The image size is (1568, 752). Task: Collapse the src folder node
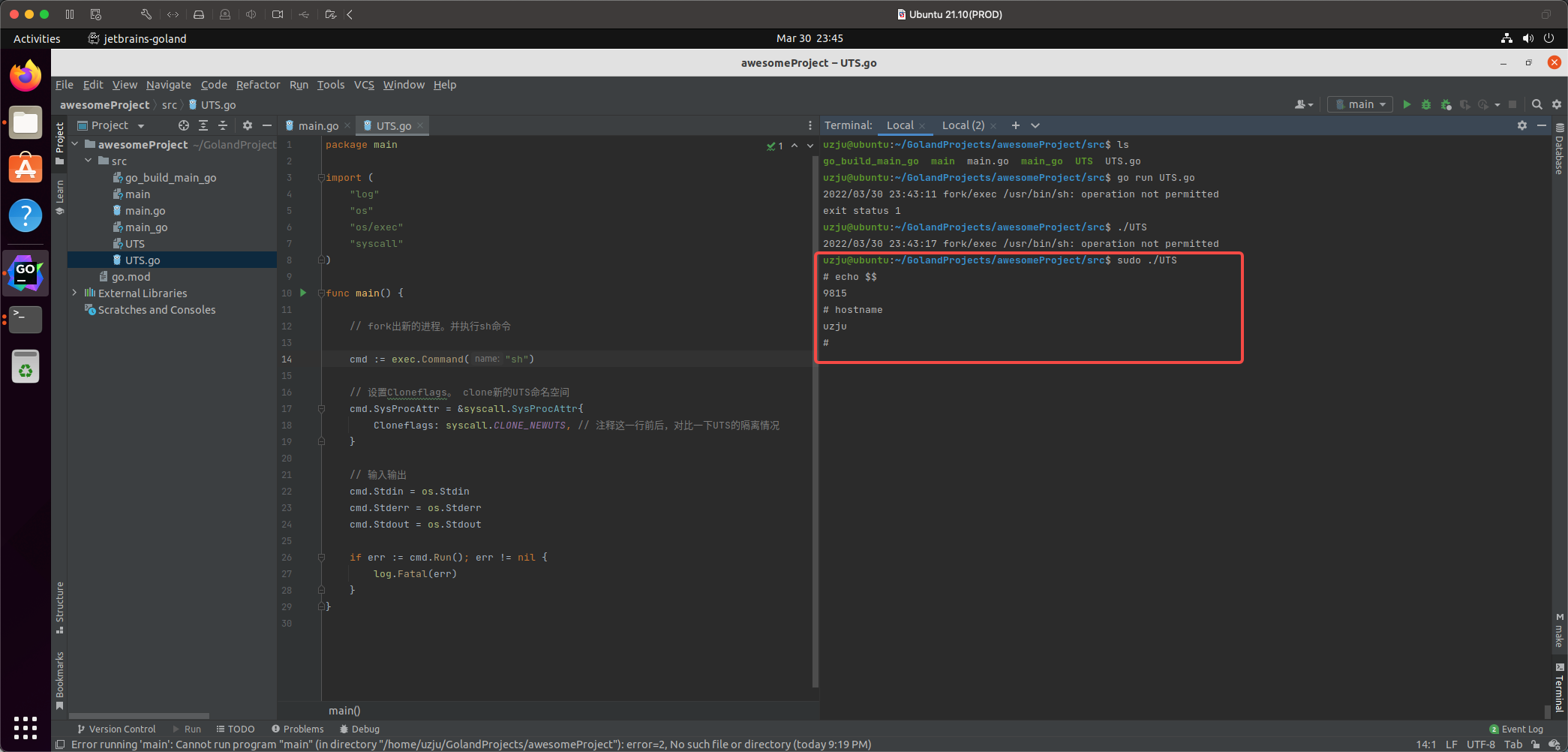pyautogui.click(x=89, y=161)
